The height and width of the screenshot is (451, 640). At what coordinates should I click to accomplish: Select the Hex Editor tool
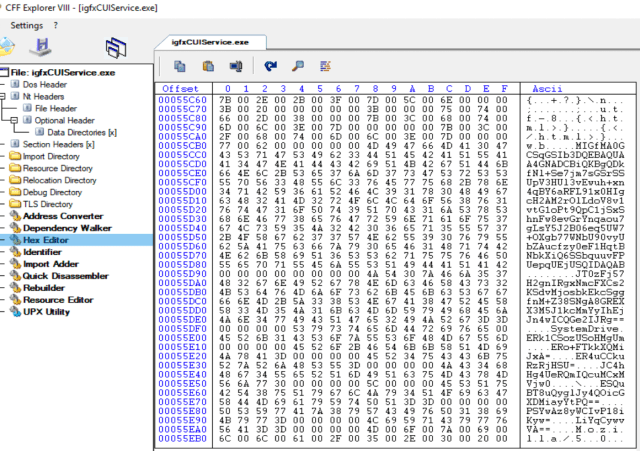point(46,240)
